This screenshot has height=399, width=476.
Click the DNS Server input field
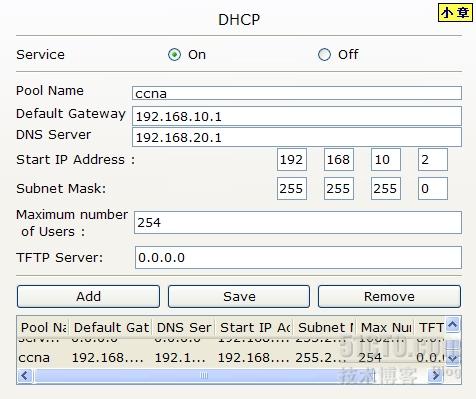(x=297, y=137)
